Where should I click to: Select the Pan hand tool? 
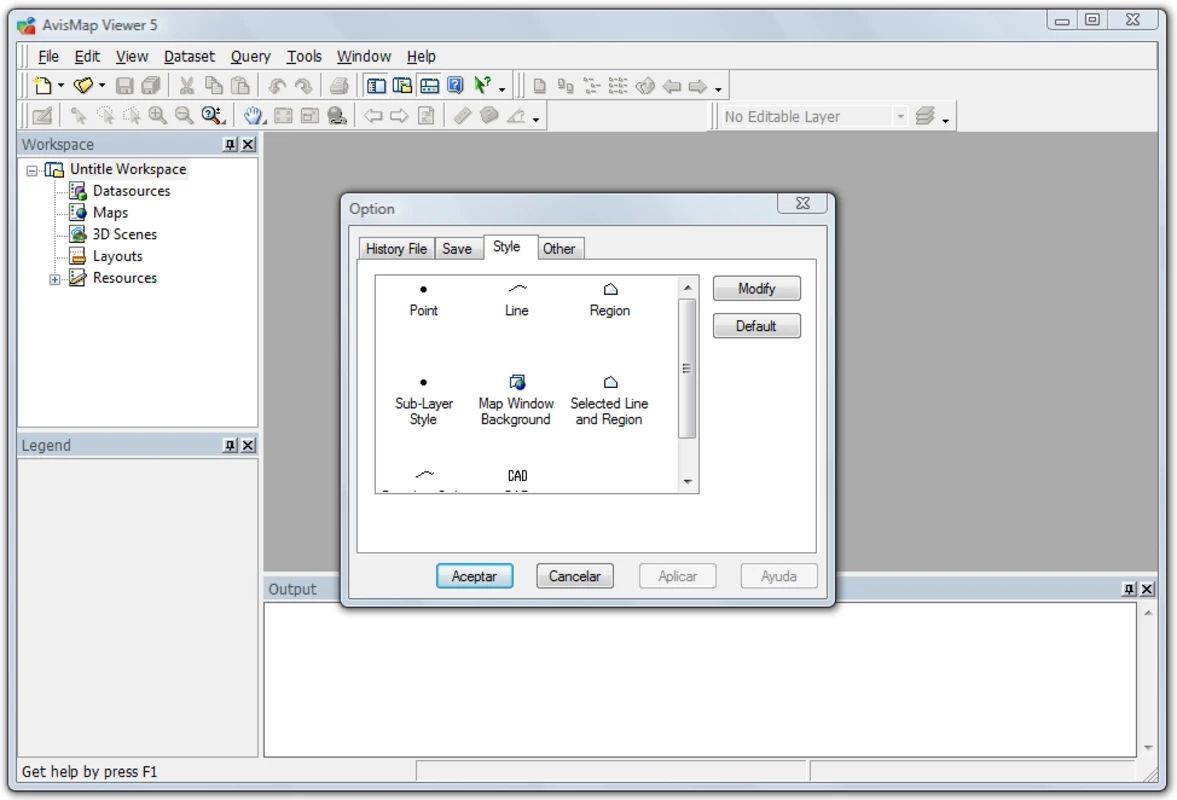[254, 116]
